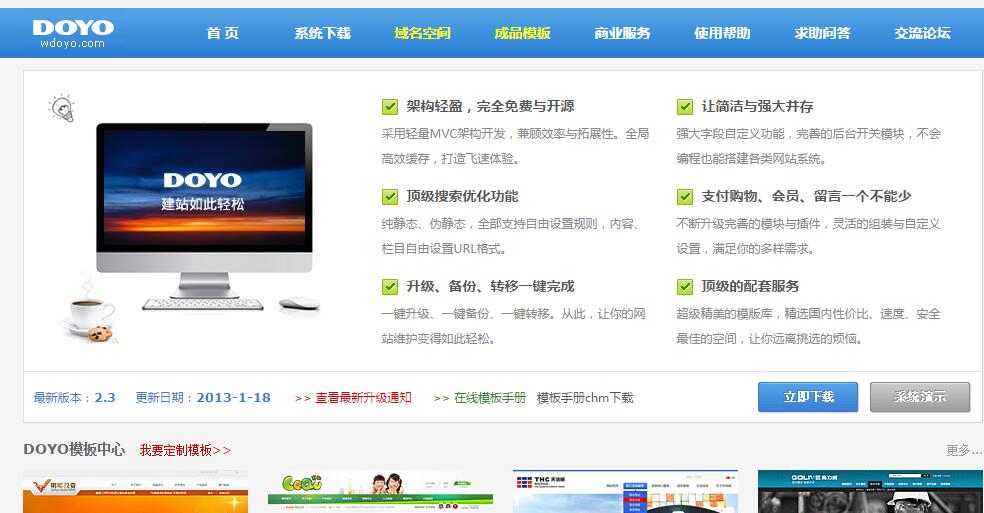984x513 pixels.
Task: Click the description 不断升级完善的模块与插件 paragraph
Action: pos(808,236)
